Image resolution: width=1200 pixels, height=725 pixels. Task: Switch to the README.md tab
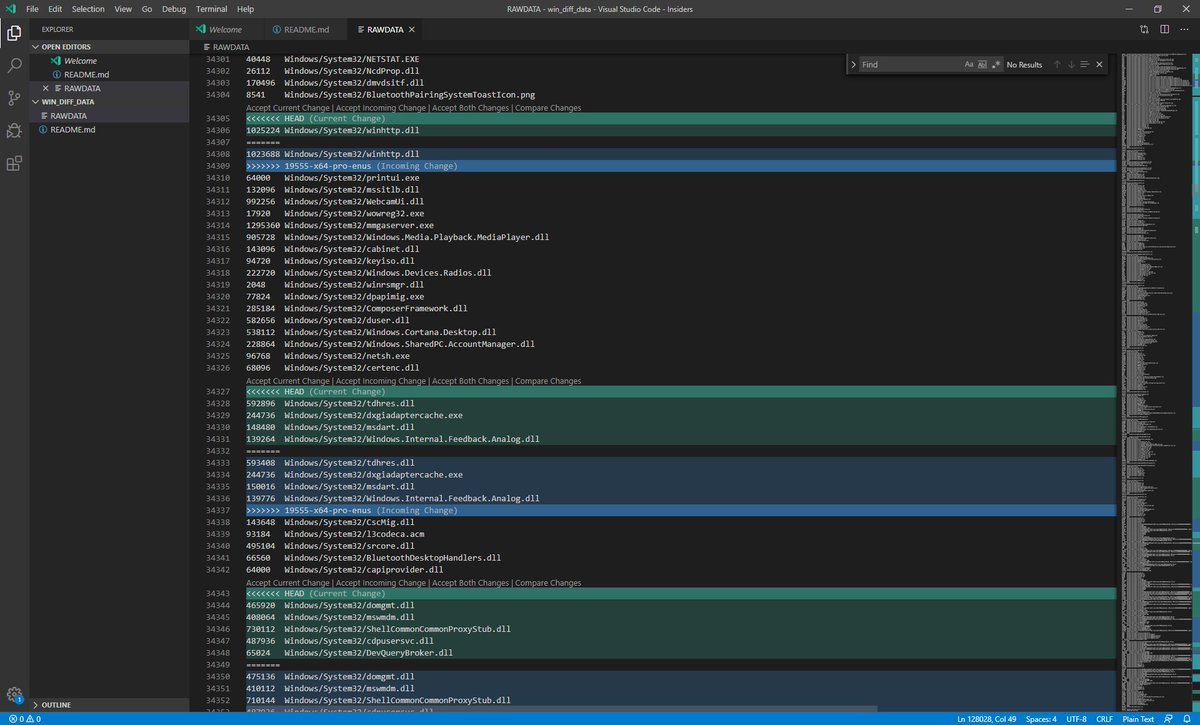[307, 30]
